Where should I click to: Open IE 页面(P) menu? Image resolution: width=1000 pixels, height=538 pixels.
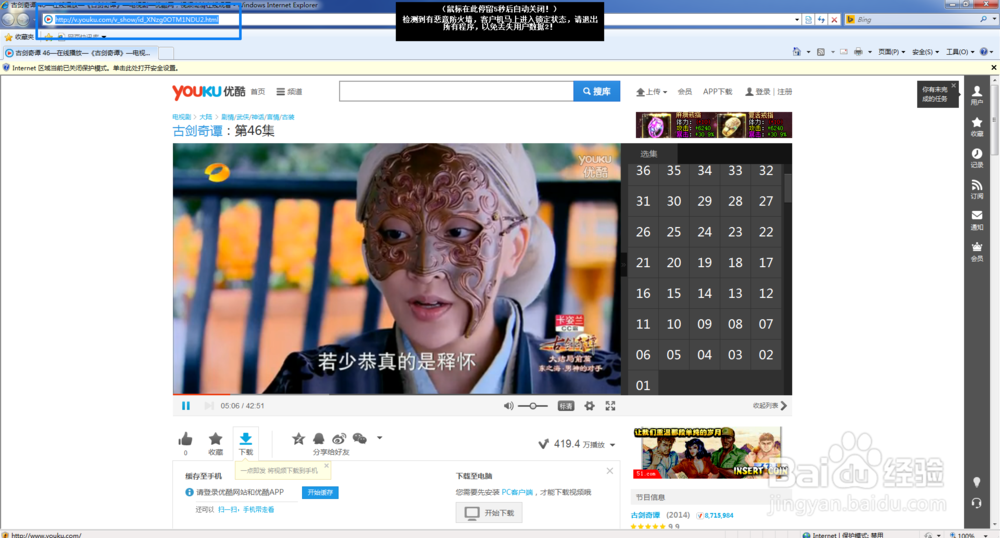tap(891, 52)
